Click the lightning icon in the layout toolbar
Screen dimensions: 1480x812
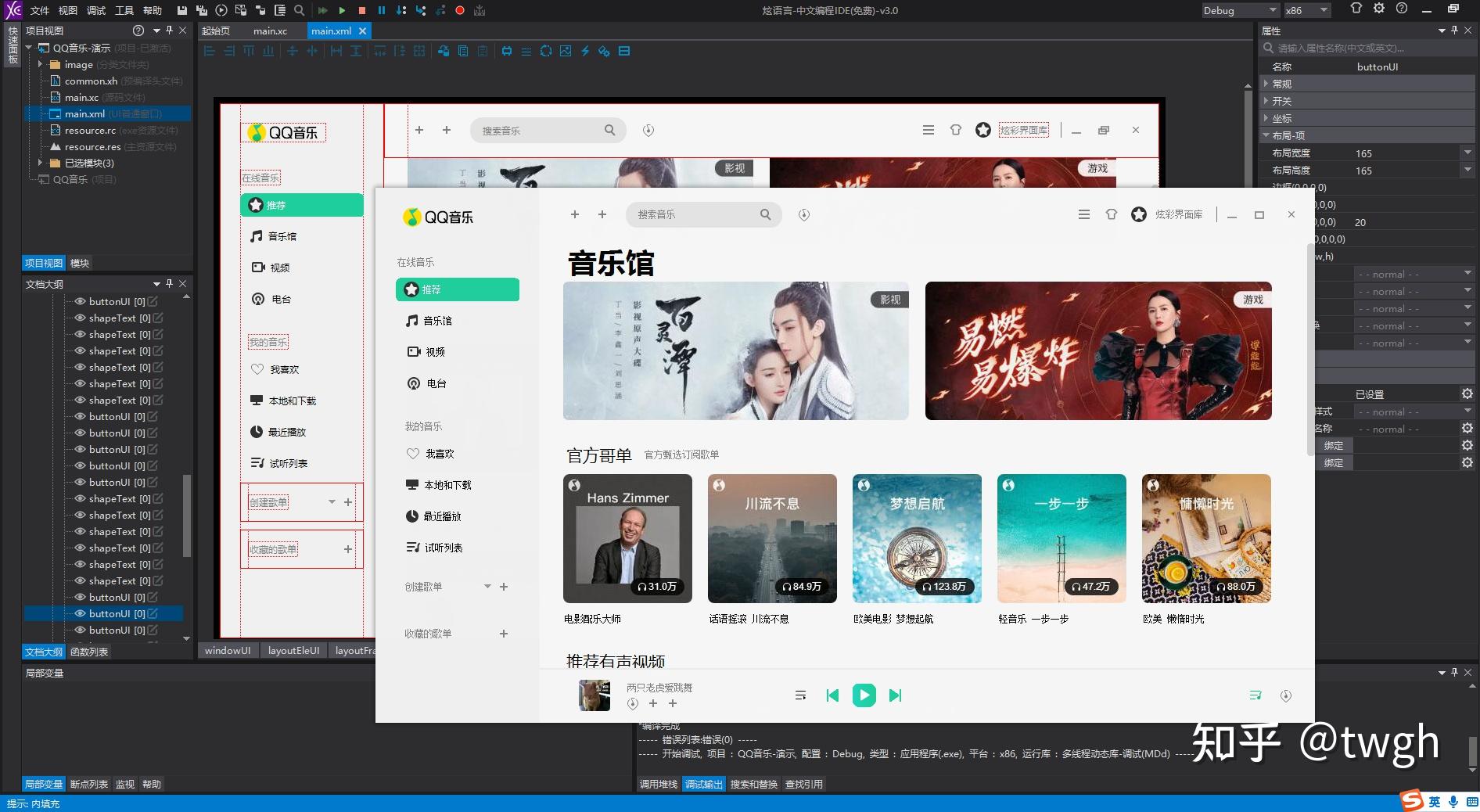pyautogui.click(x=584, y=51)
